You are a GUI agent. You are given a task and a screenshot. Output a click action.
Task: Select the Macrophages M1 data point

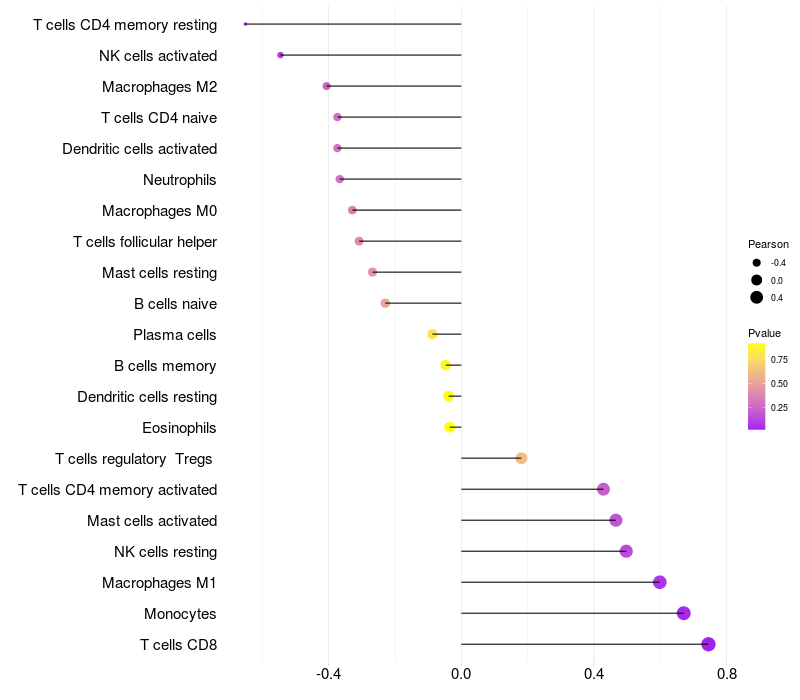coord(659,582)
